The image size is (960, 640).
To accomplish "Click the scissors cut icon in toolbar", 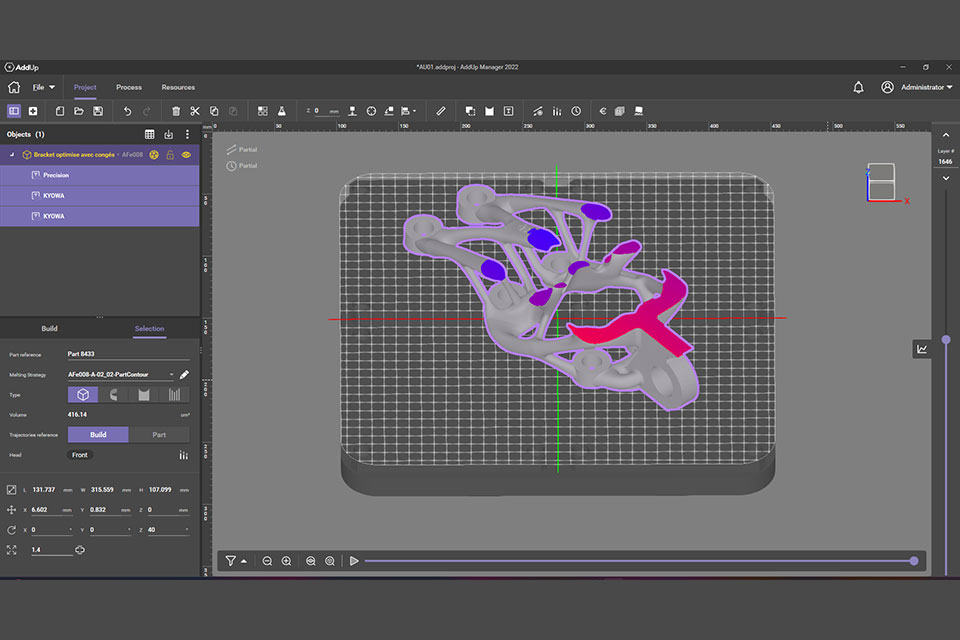I will click(195, 111).
